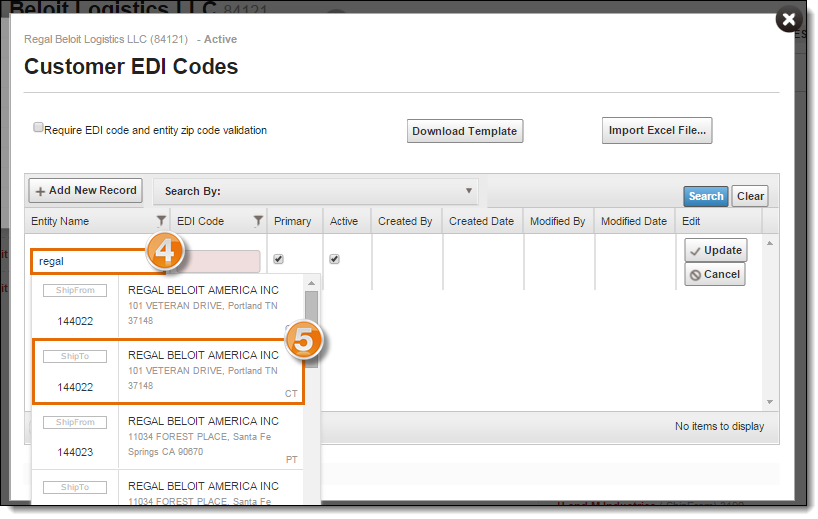This screenshot has height=519, width=818.
Task: Click the autocomplete list scrollbar thumb
Action: [311, 329]
